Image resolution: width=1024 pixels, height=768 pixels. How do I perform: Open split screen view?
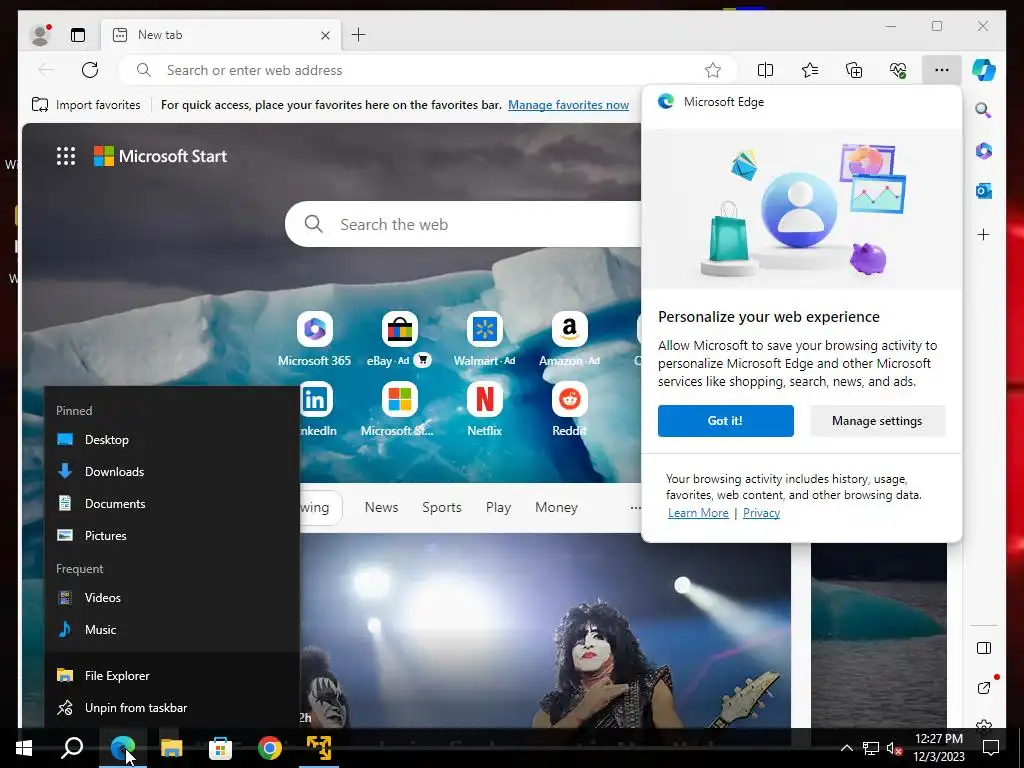(765, 70)
